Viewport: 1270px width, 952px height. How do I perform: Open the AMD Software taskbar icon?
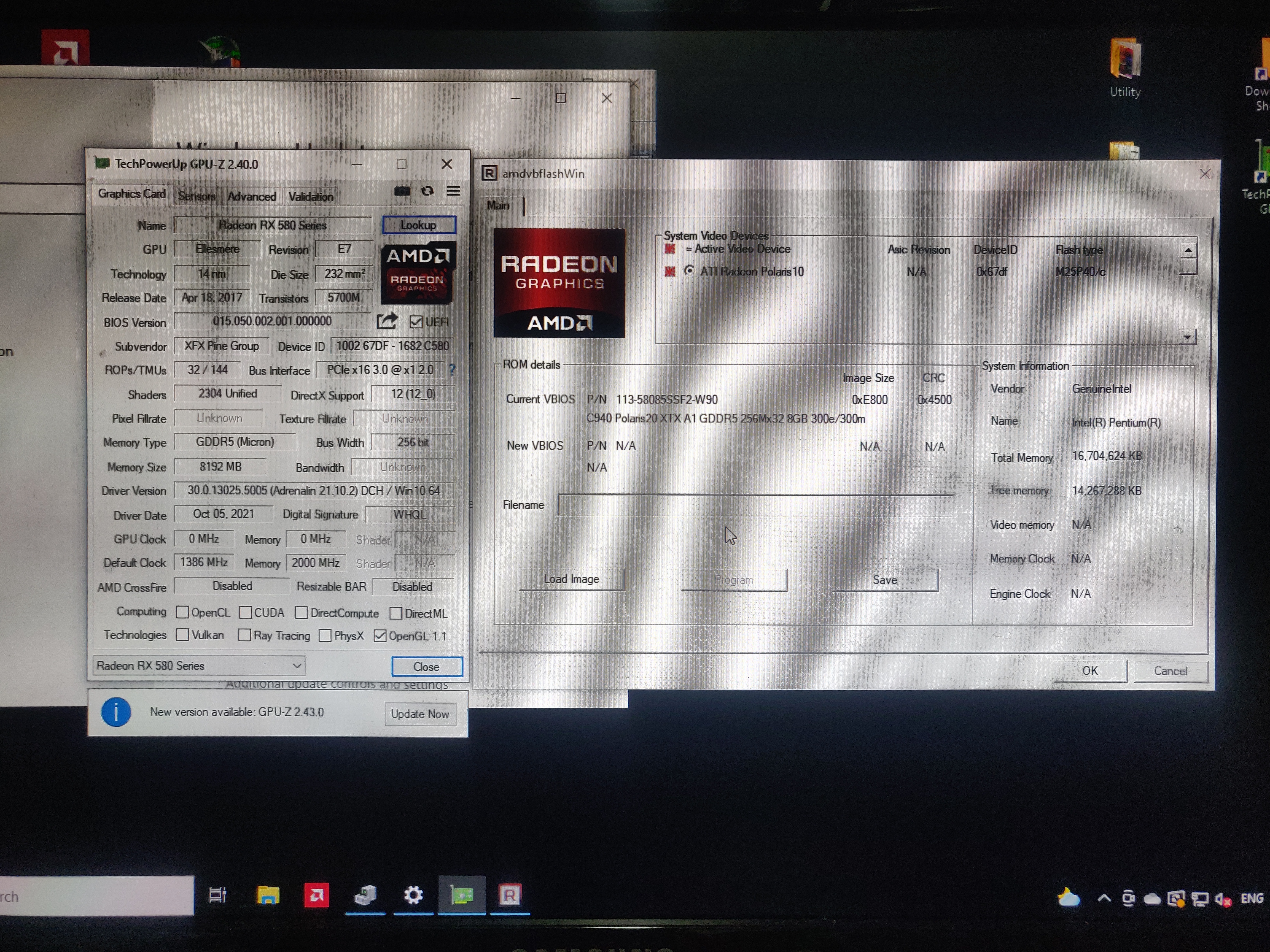[316, 895]
